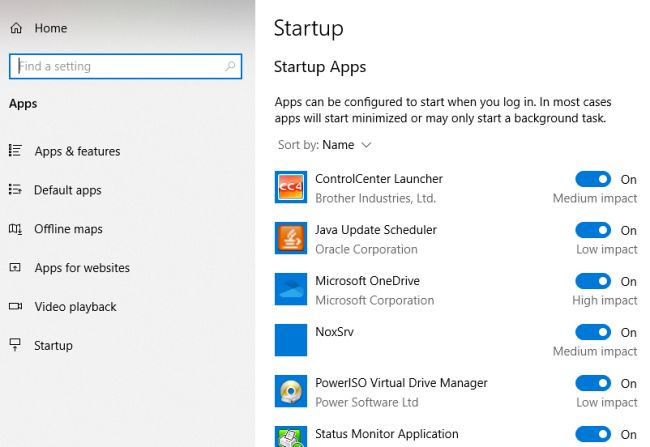This screenshot has height=447, width=650.
Task: Select Video playback settings
Action: click(75, 307)
